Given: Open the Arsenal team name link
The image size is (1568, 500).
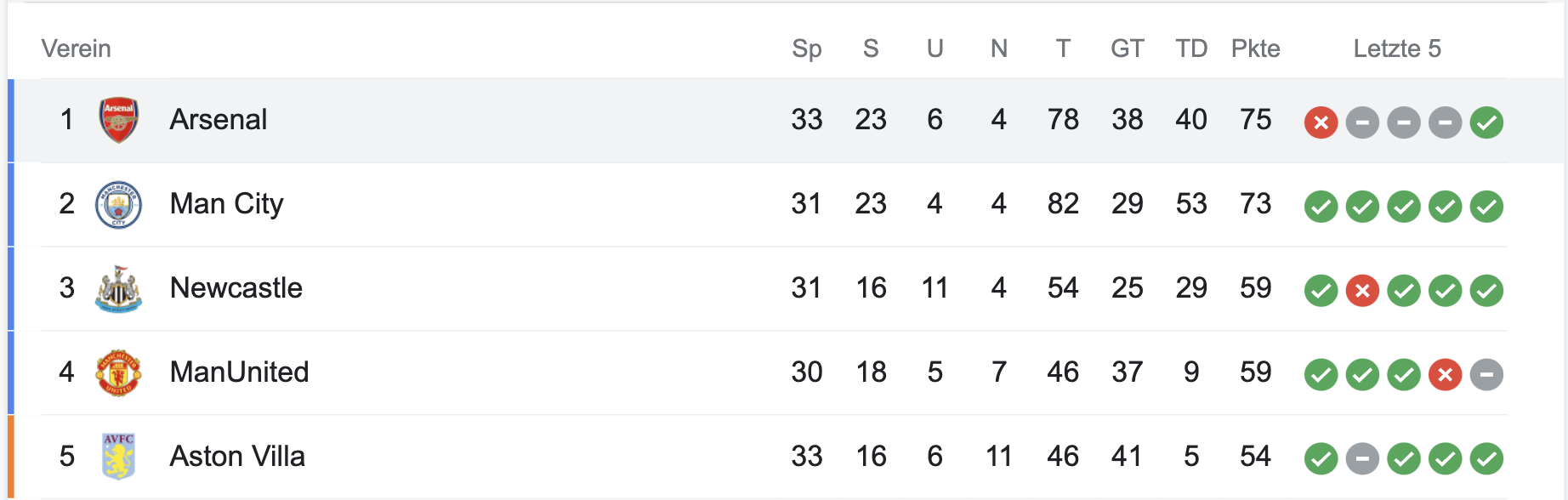Looking at the screenshot, I should 219,120.
